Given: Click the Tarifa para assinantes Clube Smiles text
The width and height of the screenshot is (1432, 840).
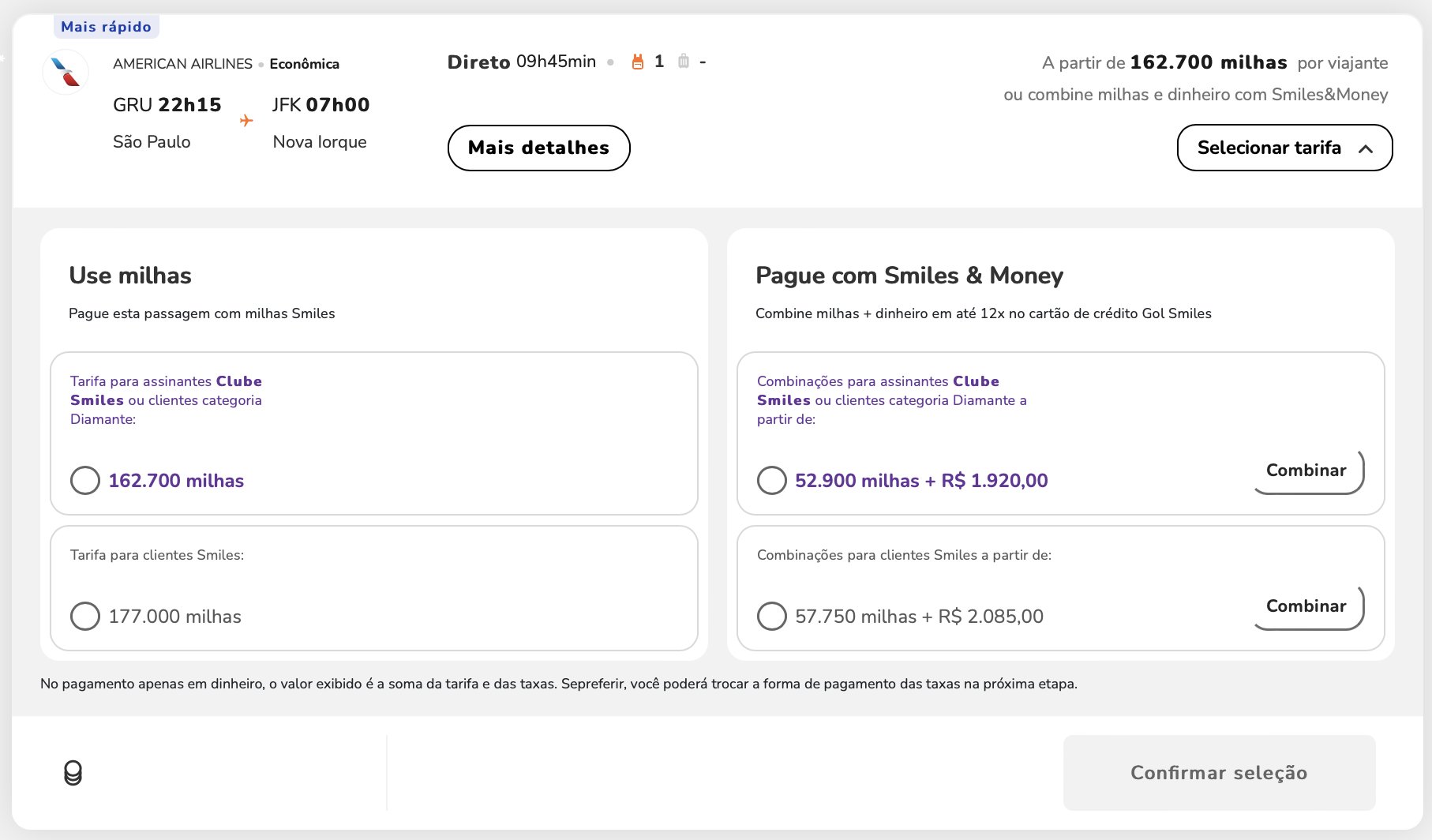Looking at the screenshot, I should (166, 400).
